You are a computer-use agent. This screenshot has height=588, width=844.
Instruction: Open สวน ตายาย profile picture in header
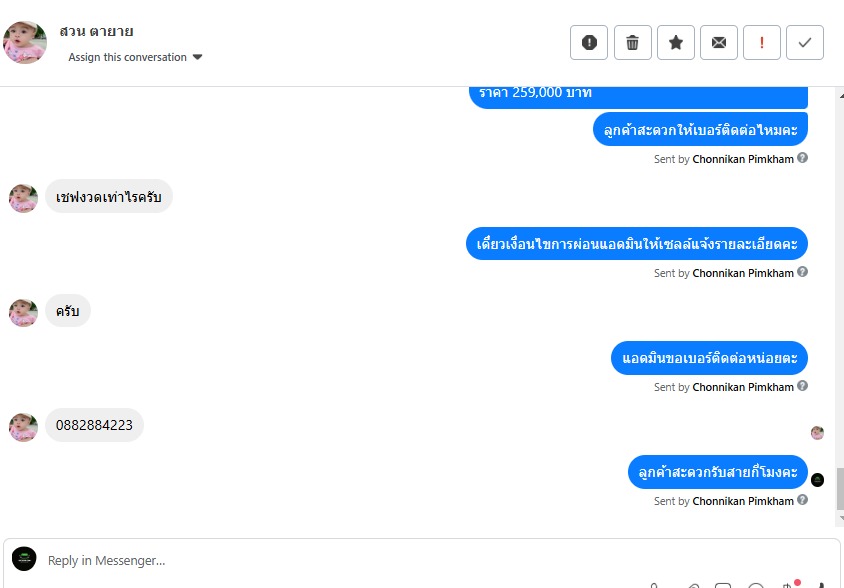point(25,43)
